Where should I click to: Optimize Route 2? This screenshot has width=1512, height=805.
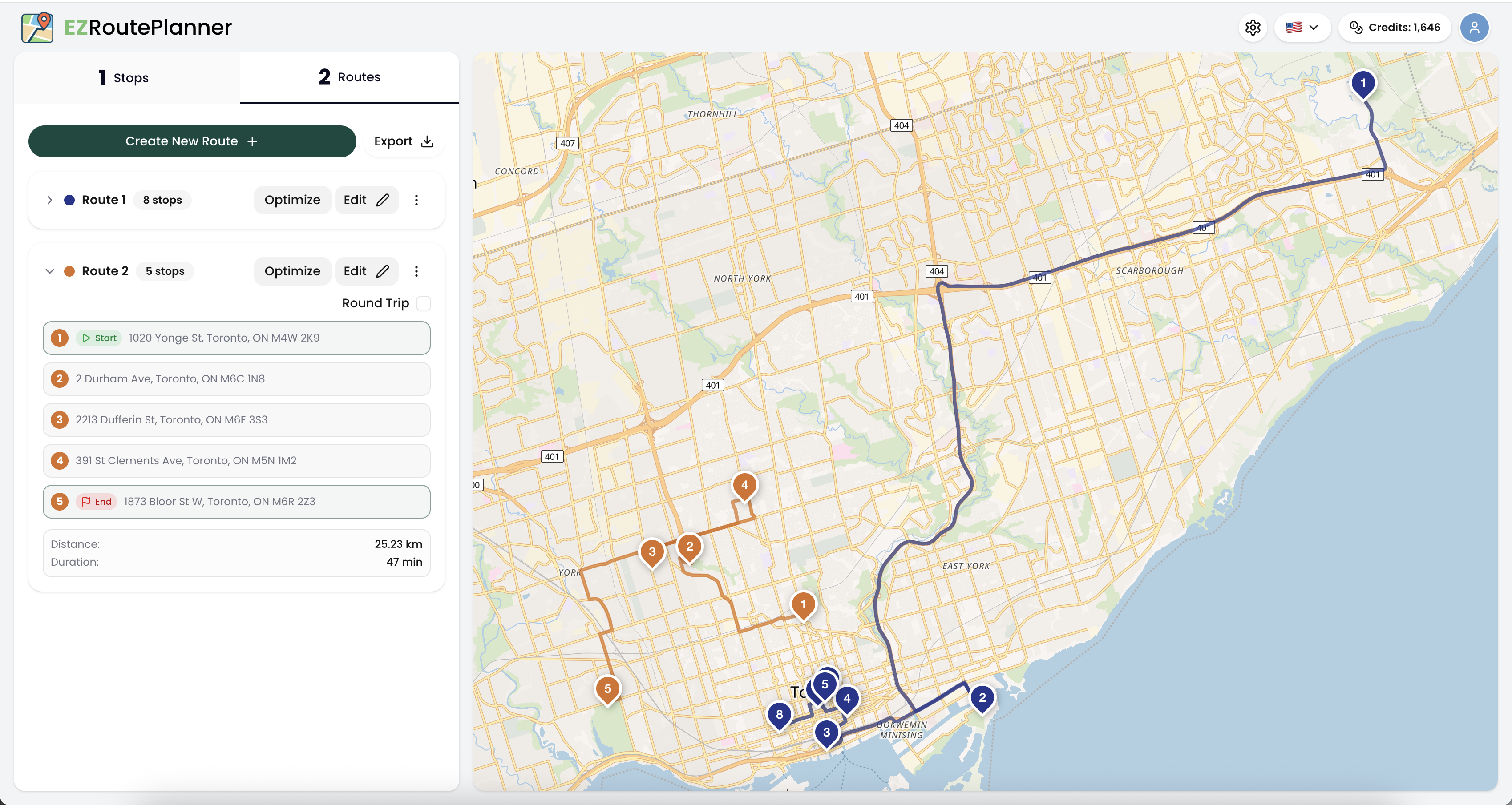pyautogui.click(x=292, y=270)
